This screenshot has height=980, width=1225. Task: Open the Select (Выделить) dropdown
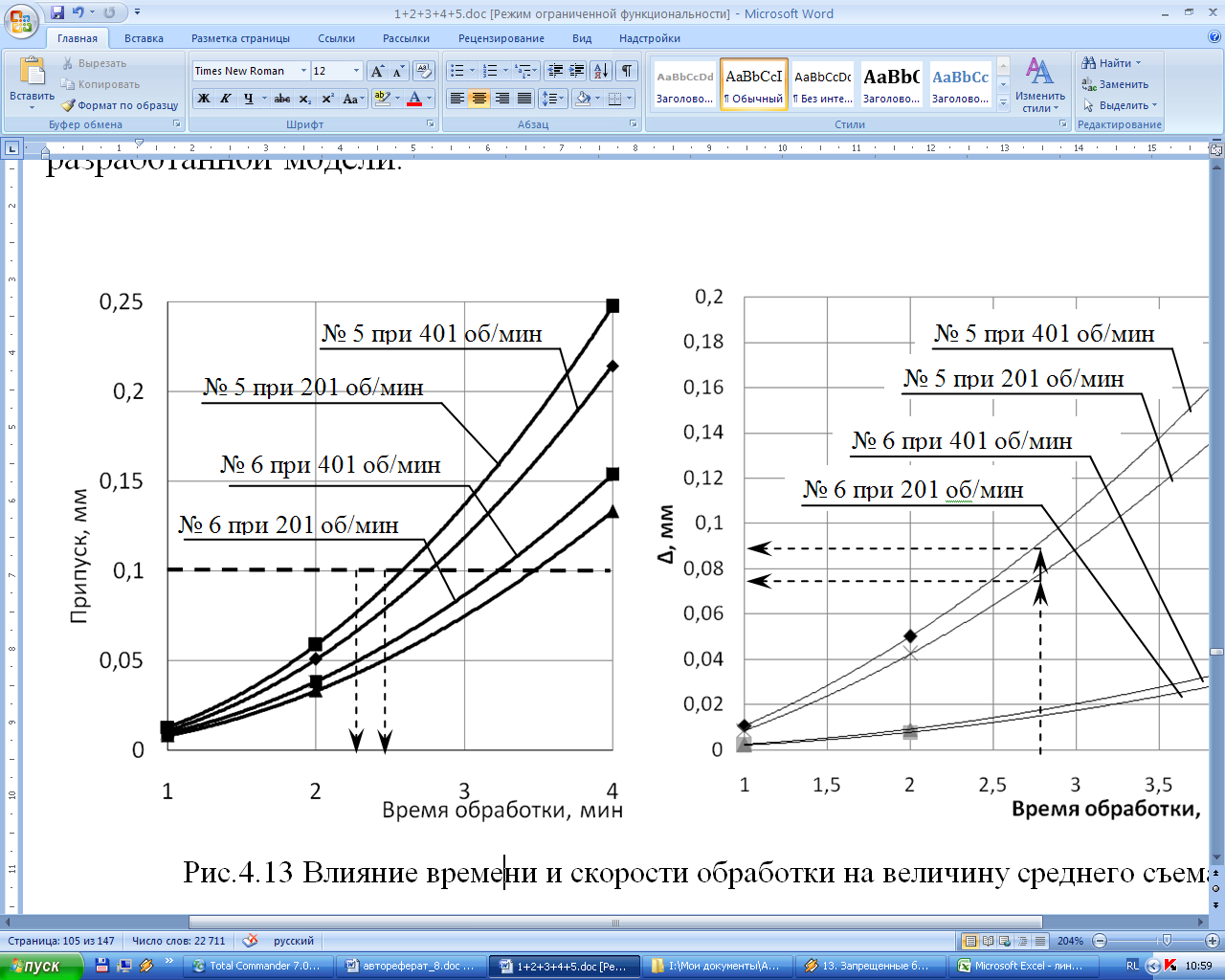point(1120,105)
